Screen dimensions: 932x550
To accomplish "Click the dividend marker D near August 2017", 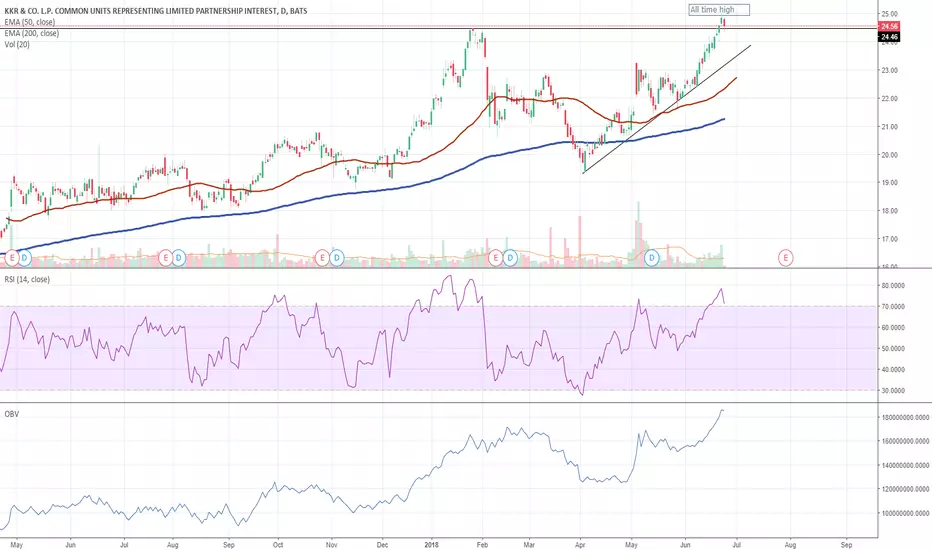I will click(x=178, y=258).
